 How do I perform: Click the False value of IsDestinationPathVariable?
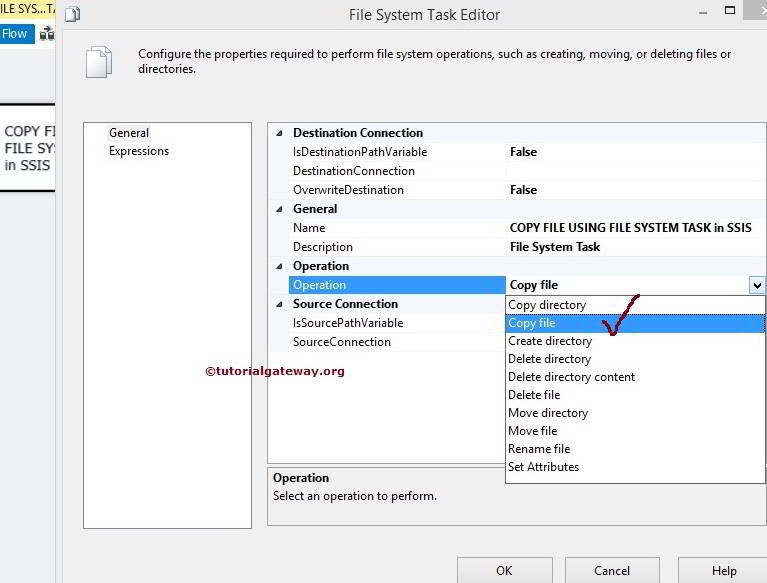[x=523, y=152]
